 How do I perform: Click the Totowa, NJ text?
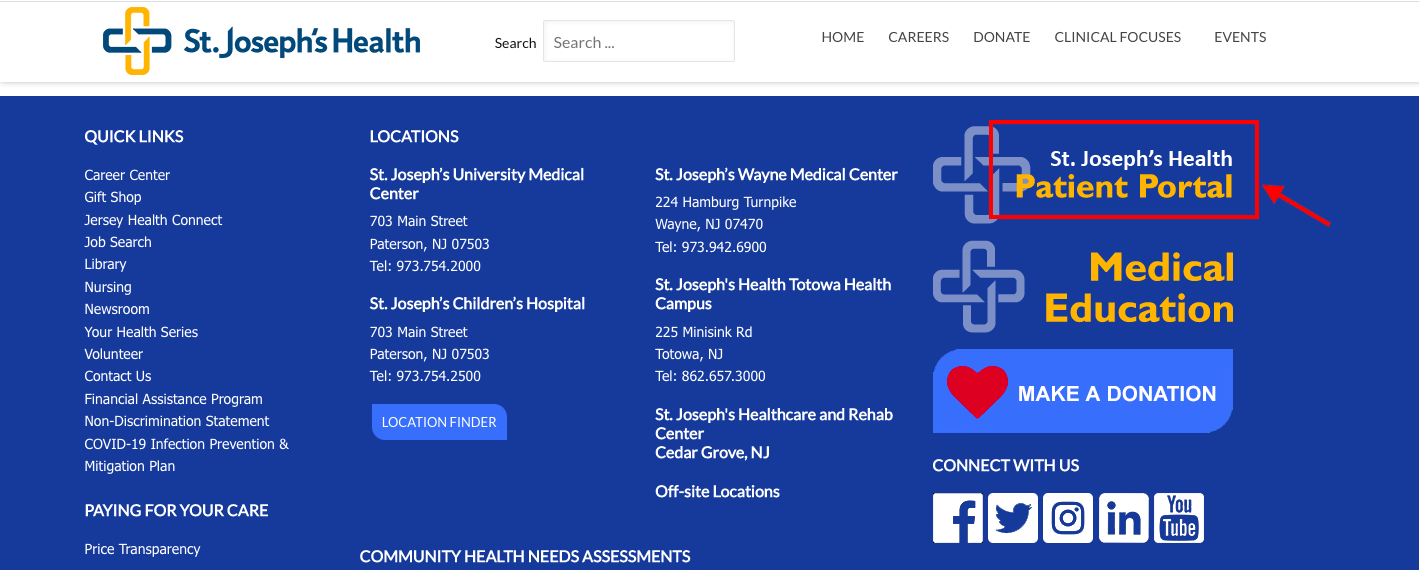click(689, 354)
